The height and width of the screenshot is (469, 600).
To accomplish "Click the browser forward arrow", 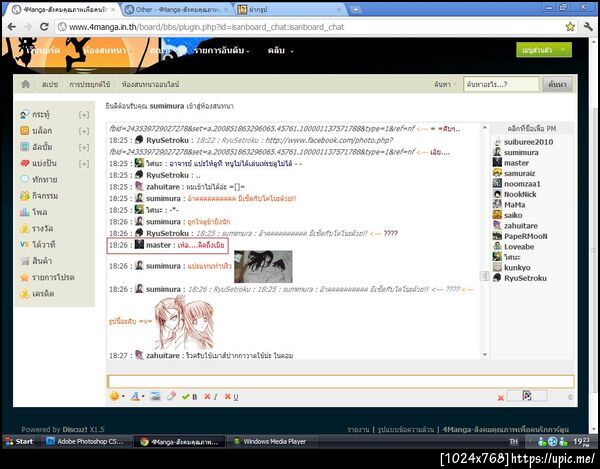I will pos(28,27).
